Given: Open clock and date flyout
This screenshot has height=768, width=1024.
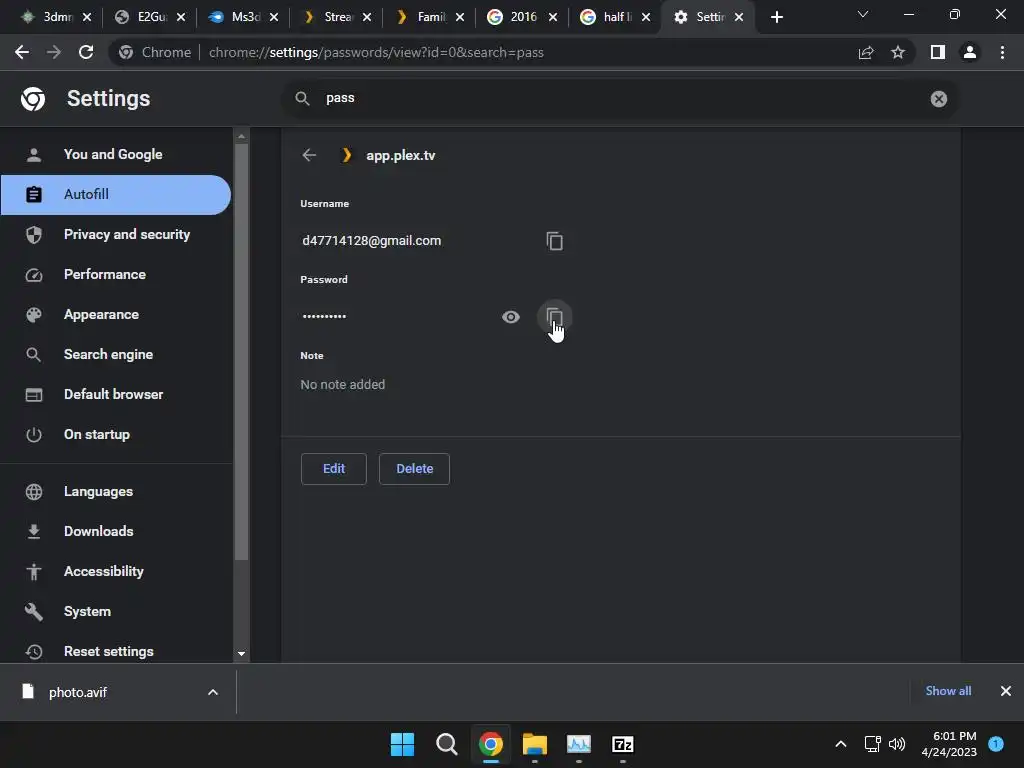Looking at the screenshot, I should point(949,744).
